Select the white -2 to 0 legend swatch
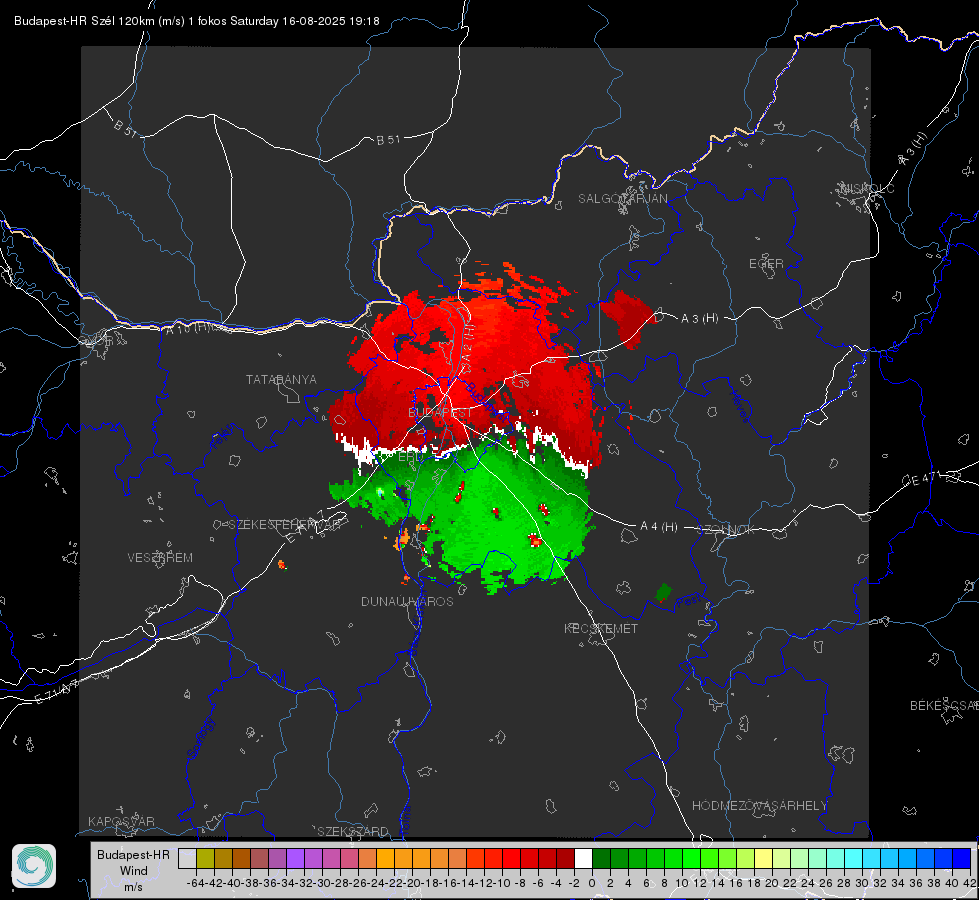Viewport: 979px width, 900px height. pyautogui.click(x=583, y=859)
